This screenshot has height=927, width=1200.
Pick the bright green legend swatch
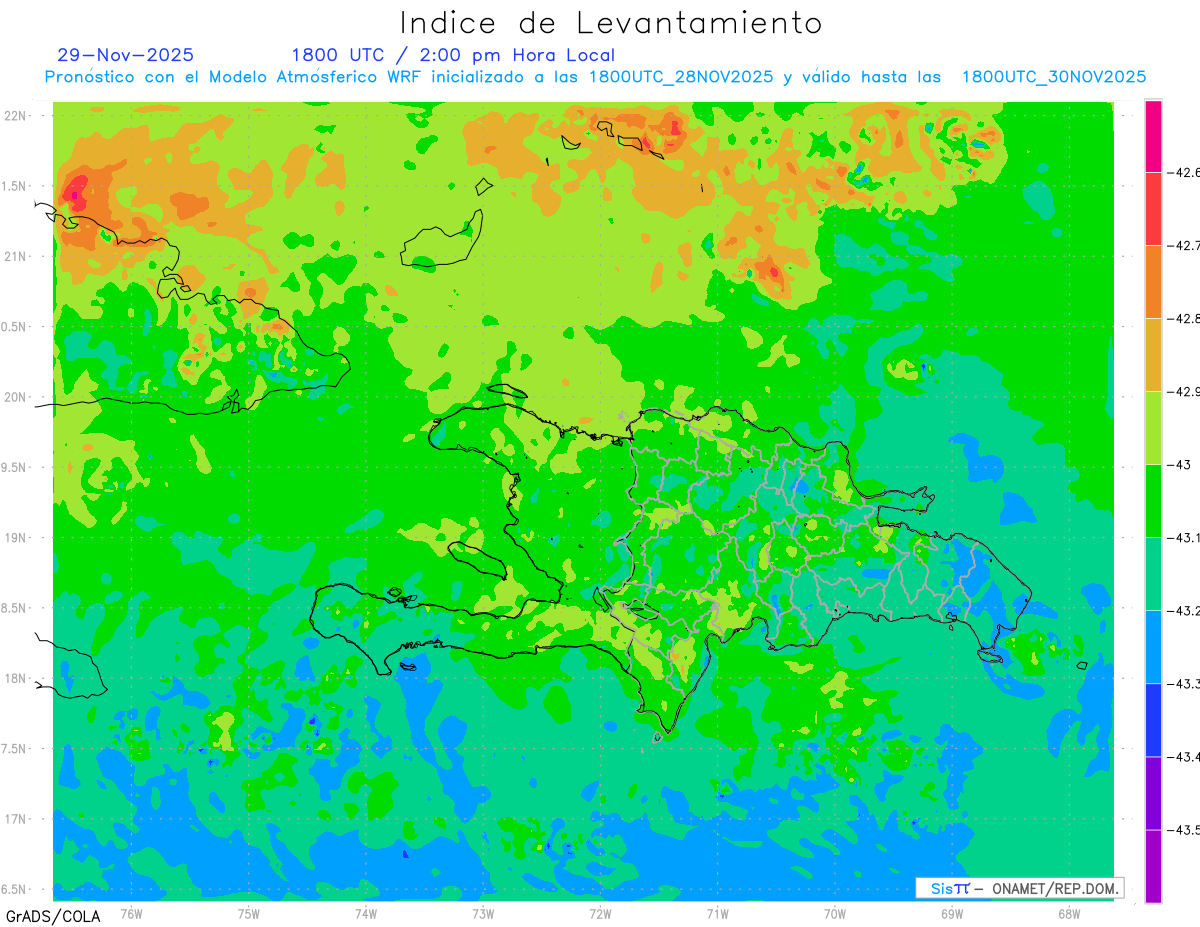(1153, 500)
